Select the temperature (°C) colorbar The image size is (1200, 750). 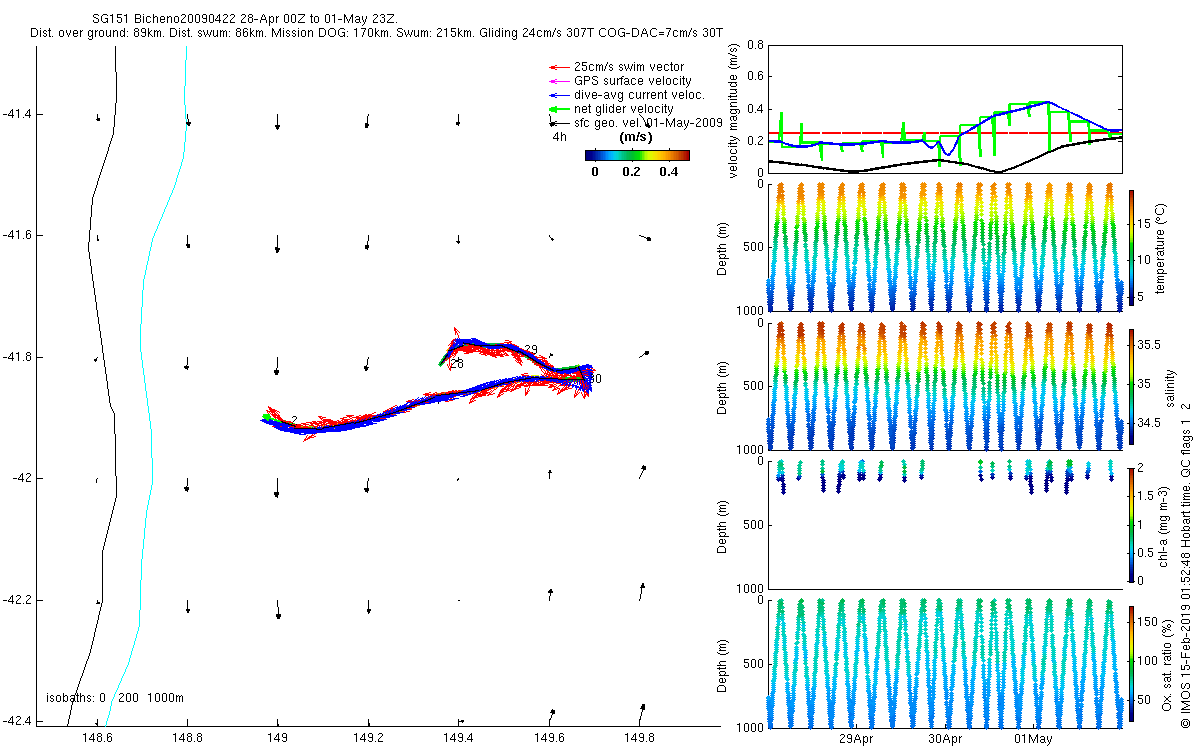tap(1131, 247)
